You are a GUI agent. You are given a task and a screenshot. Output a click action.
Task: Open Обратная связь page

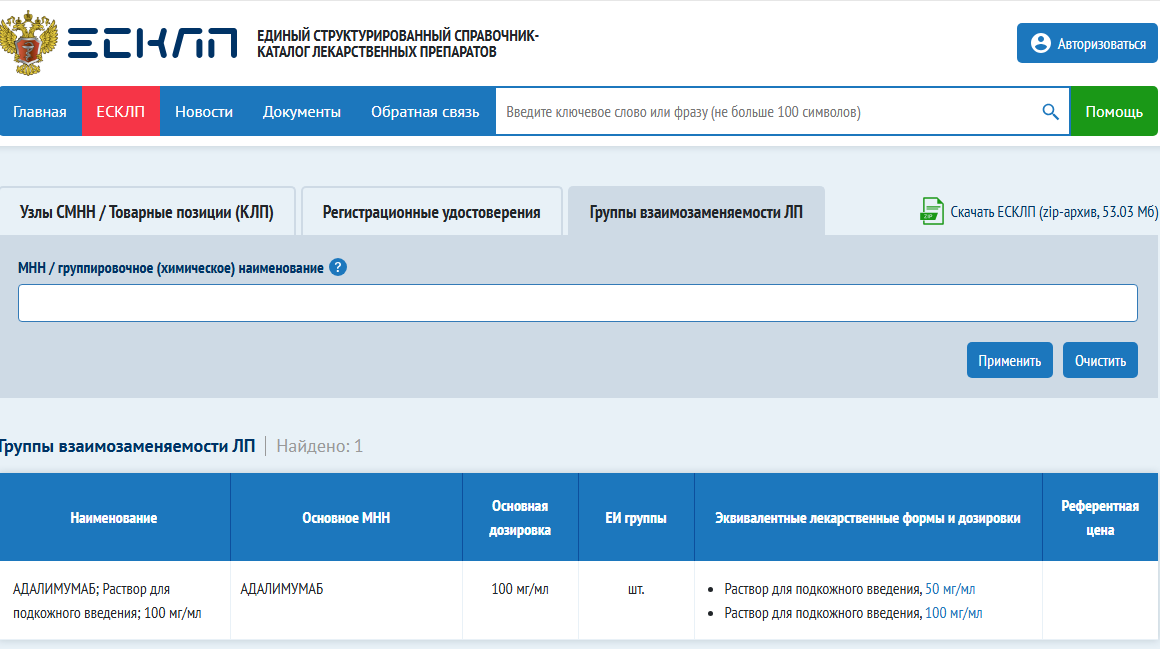pos(425,112)
